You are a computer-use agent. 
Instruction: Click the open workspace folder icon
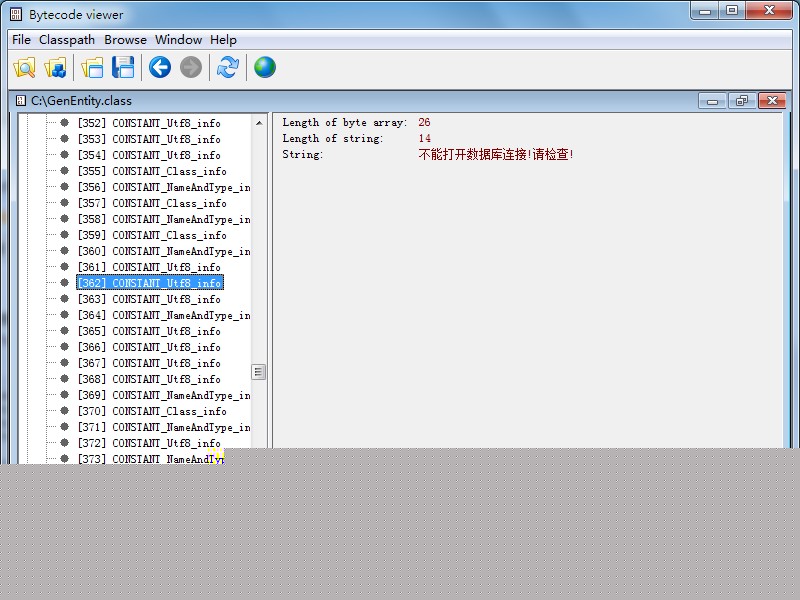click(x=92, y=67)
